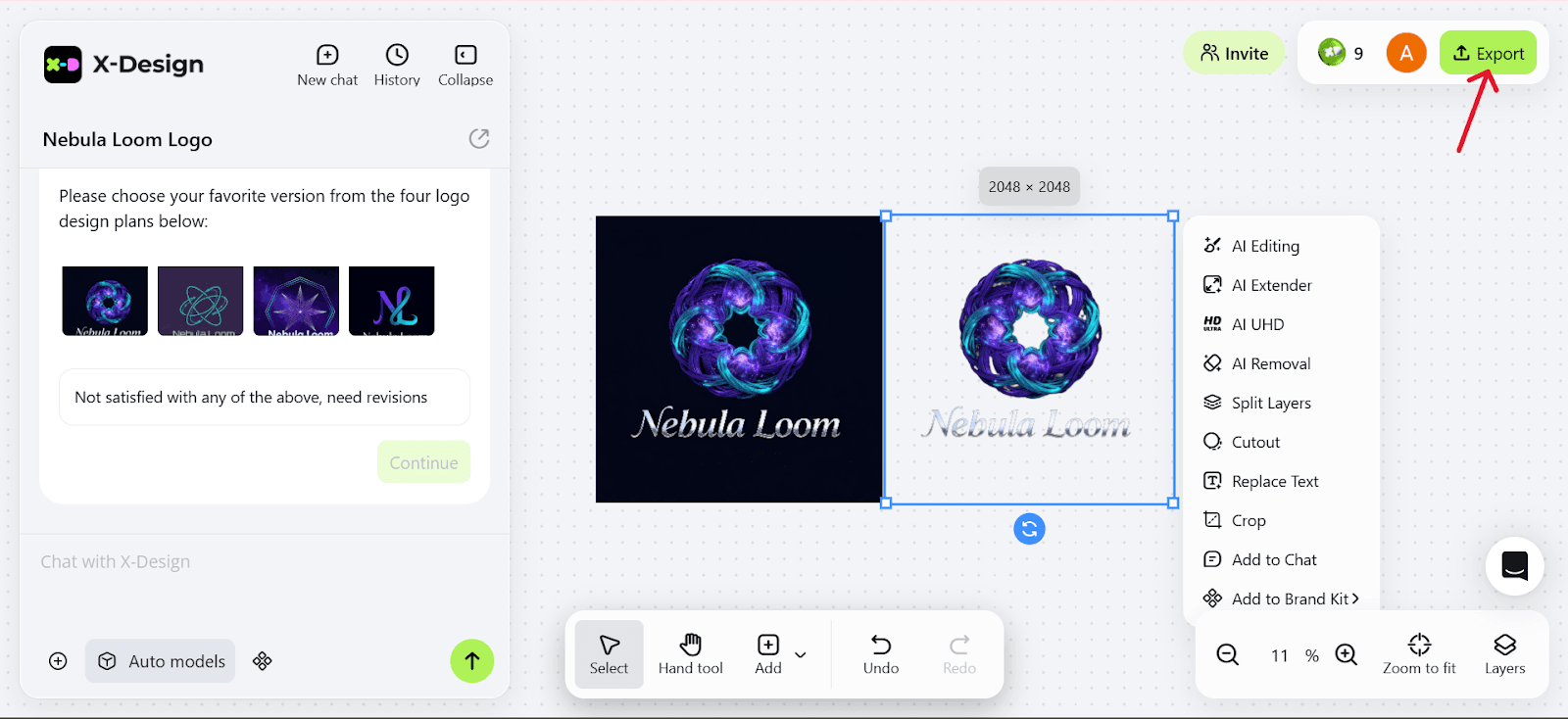Open the chat History

pyautogui.click(x=397, y=66)
